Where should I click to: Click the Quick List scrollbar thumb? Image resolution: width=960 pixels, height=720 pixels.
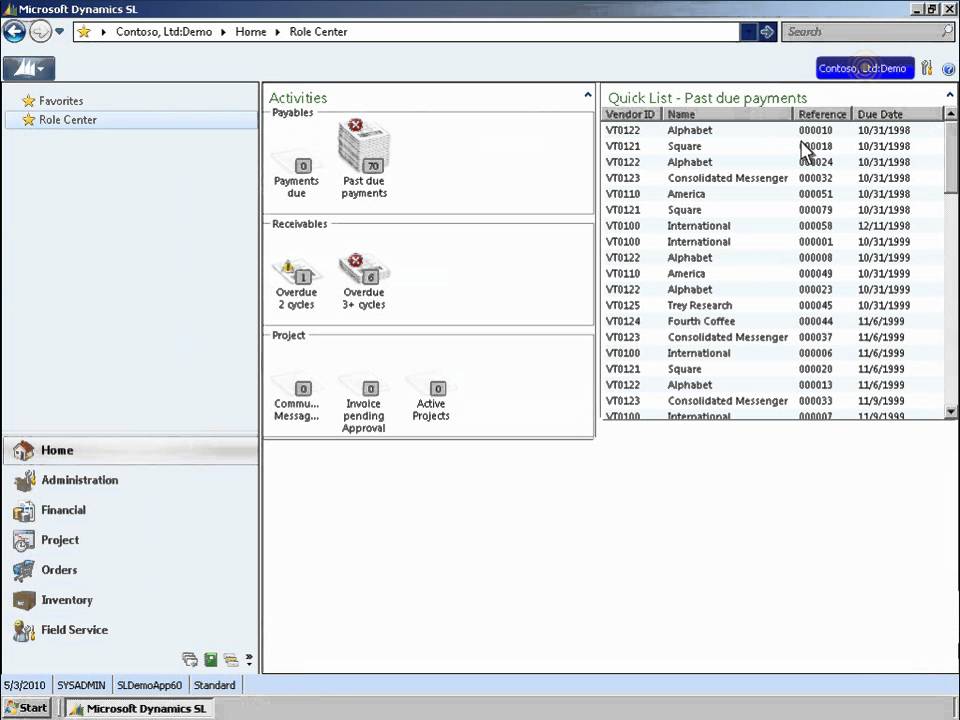coord(951,157)
